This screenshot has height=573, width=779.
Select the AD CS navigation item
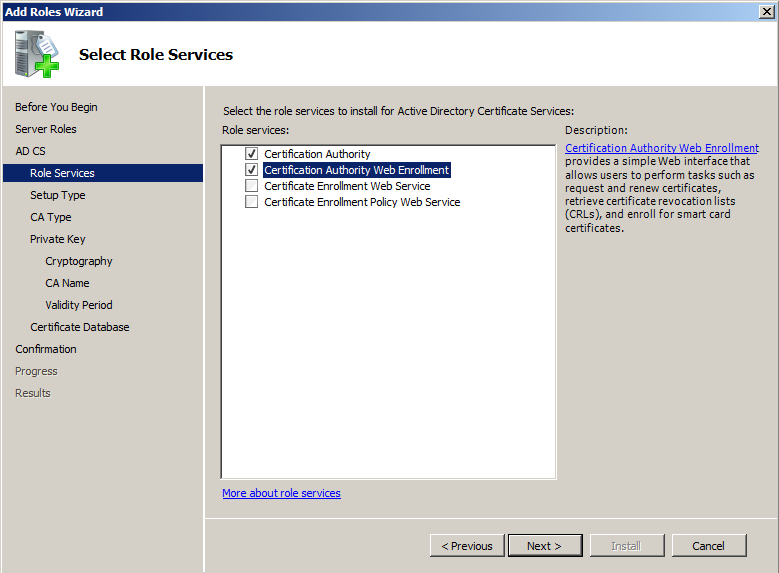point(30,151)
